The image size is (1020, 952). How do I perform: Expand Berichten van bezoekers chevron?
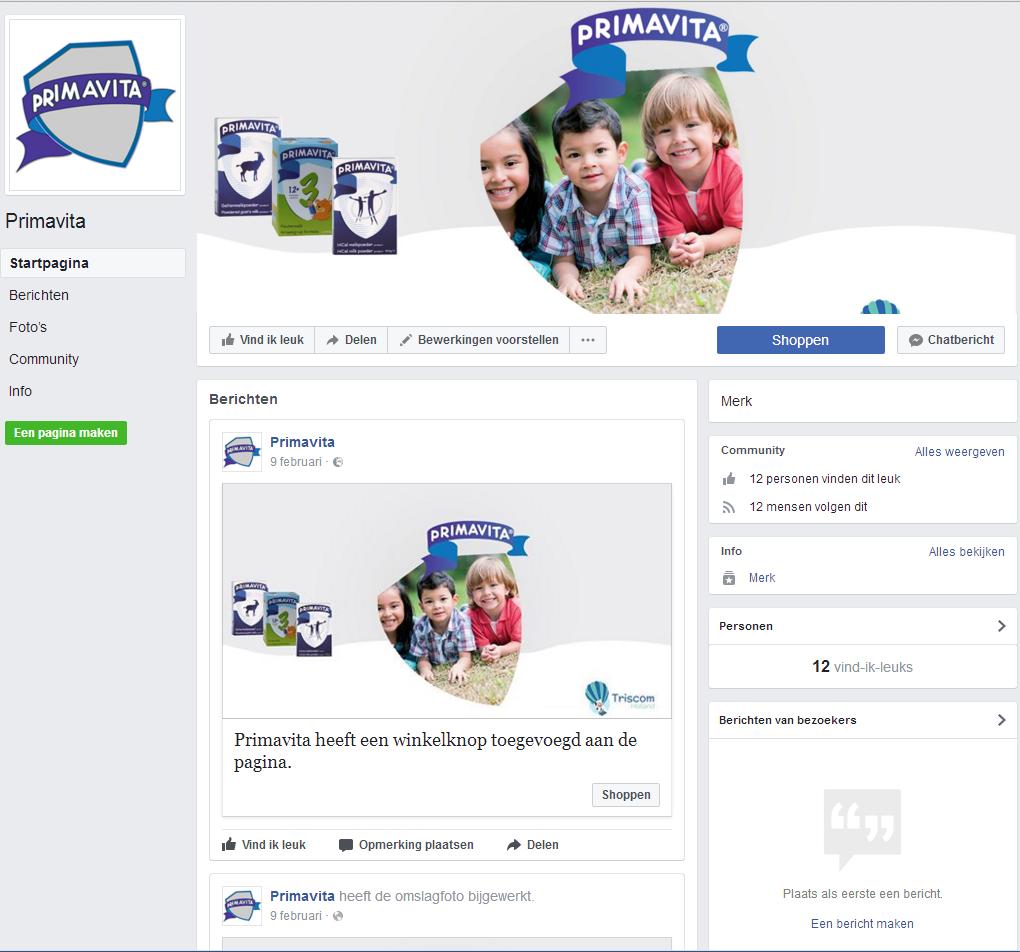click(1002, 720)
